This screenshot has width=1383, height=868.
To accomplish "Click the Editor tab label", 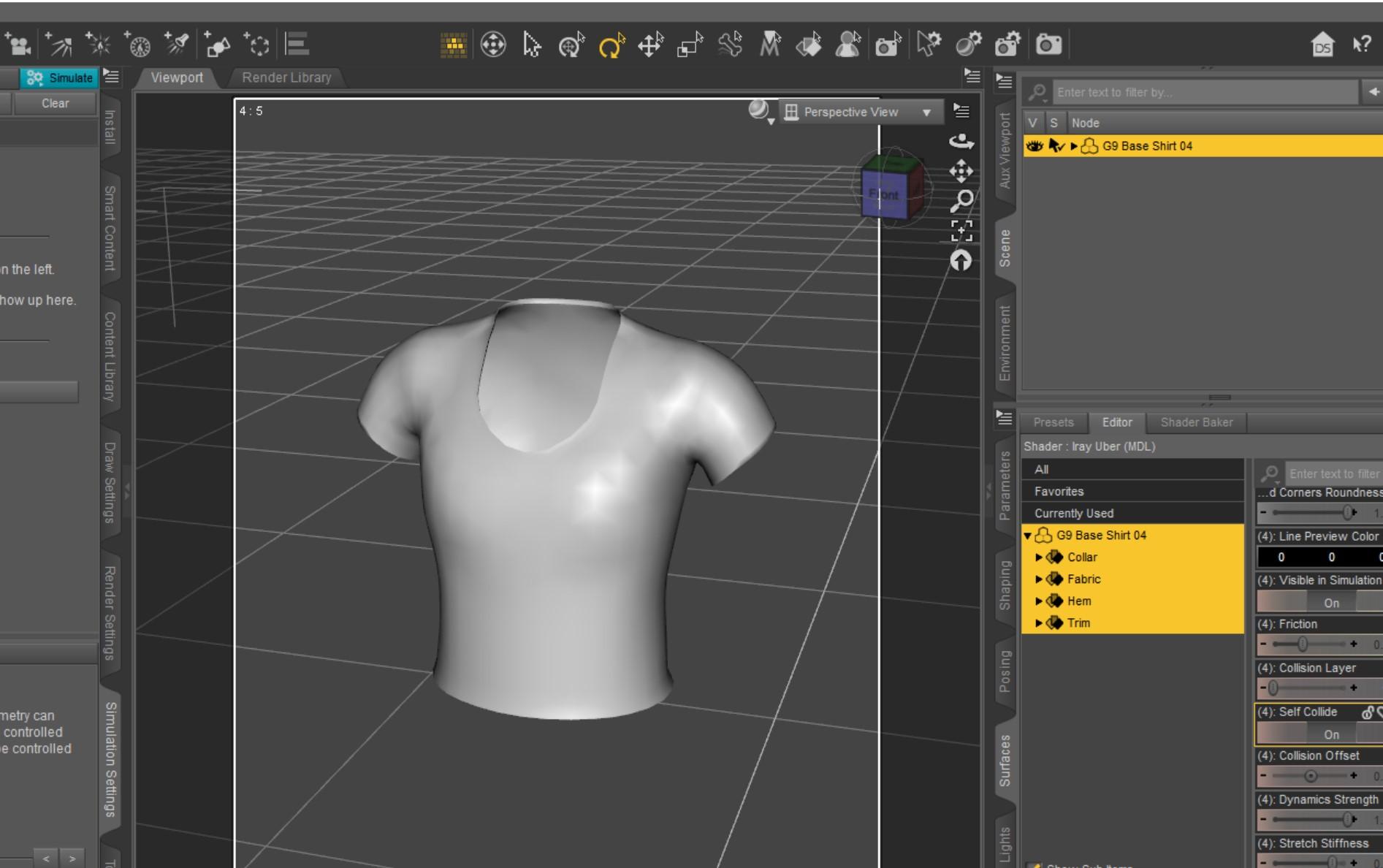I will 1117,422.
